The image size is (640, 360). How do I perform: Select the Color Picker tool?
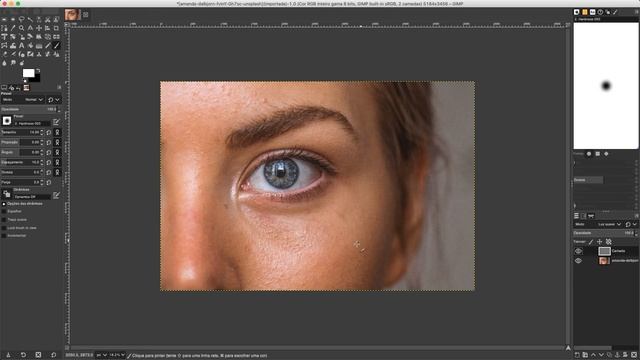[13, 28]
